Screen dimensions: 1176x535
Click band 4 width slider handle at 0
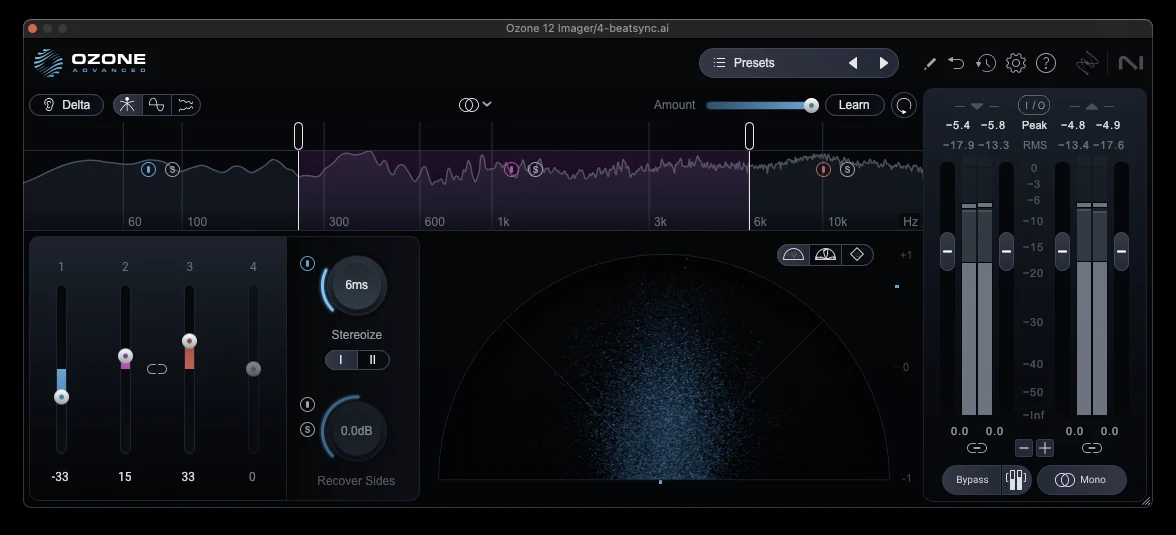[x=254, y=368]
